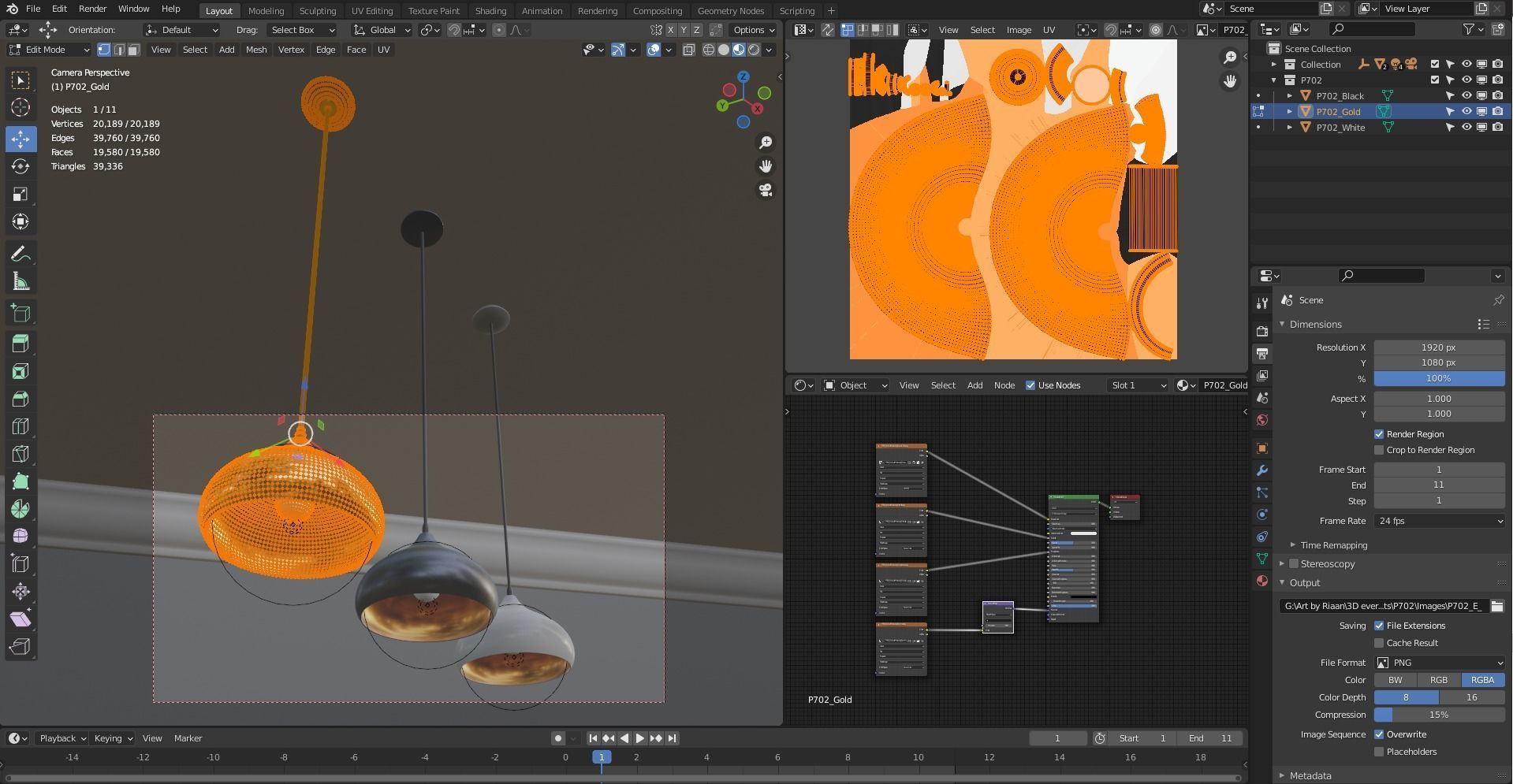
Task: Open the Slot 1 material dropdown
Action: 1138,385
